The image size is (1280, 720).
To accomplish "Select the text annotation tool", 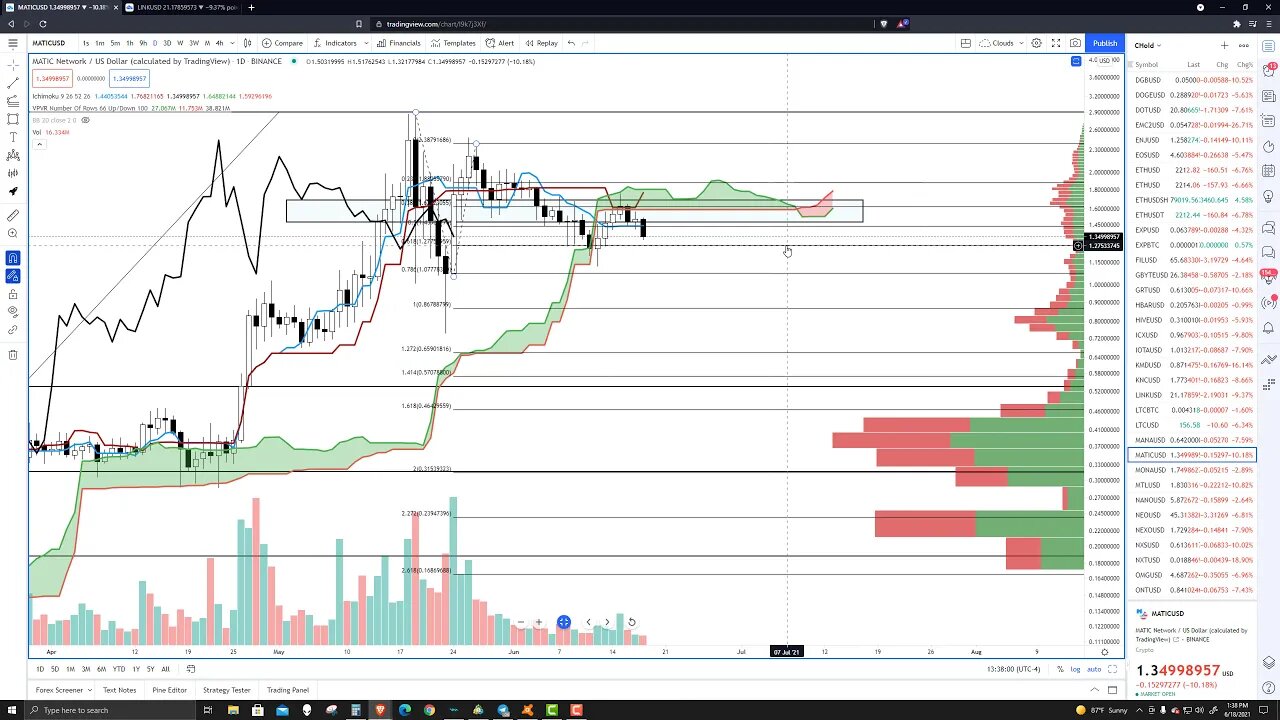I will [12, 136].
